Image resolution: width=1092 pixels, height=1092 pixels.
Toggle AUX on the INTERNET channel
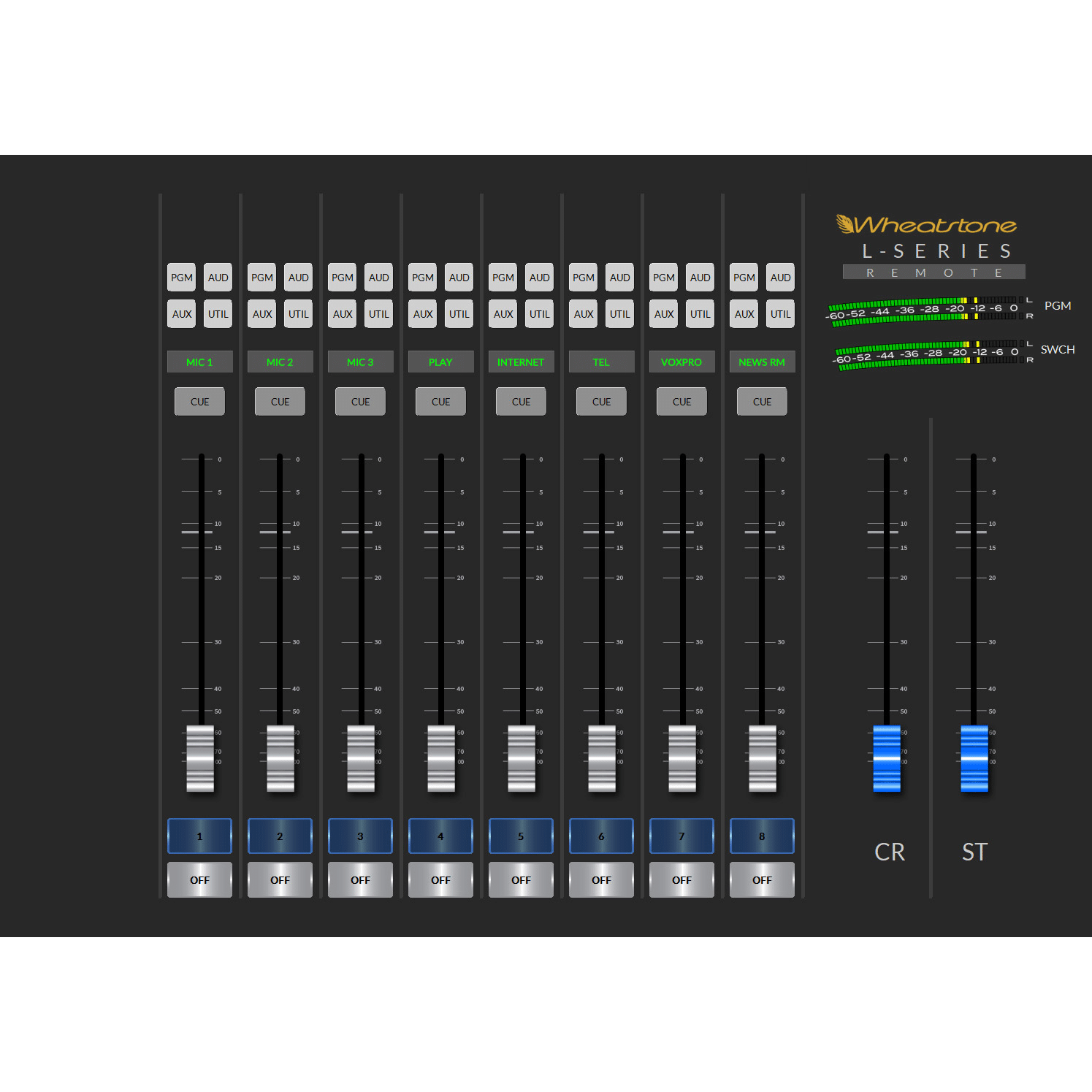503,314
